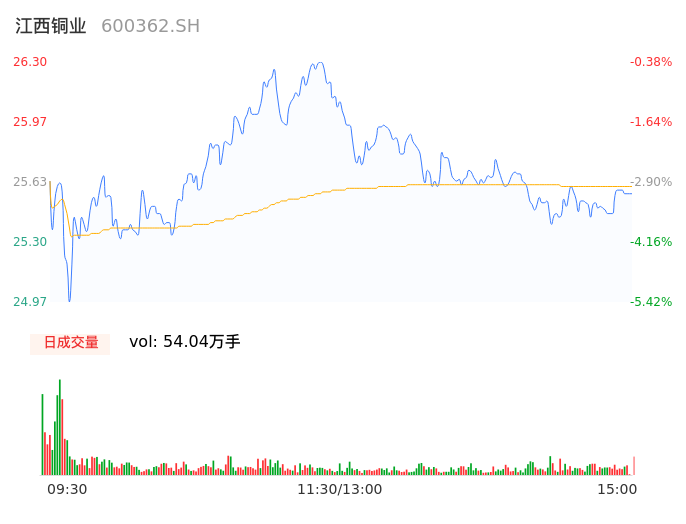Click the -5.42% percentage label
Screen dimensions: 686x524
pos(651,302)
